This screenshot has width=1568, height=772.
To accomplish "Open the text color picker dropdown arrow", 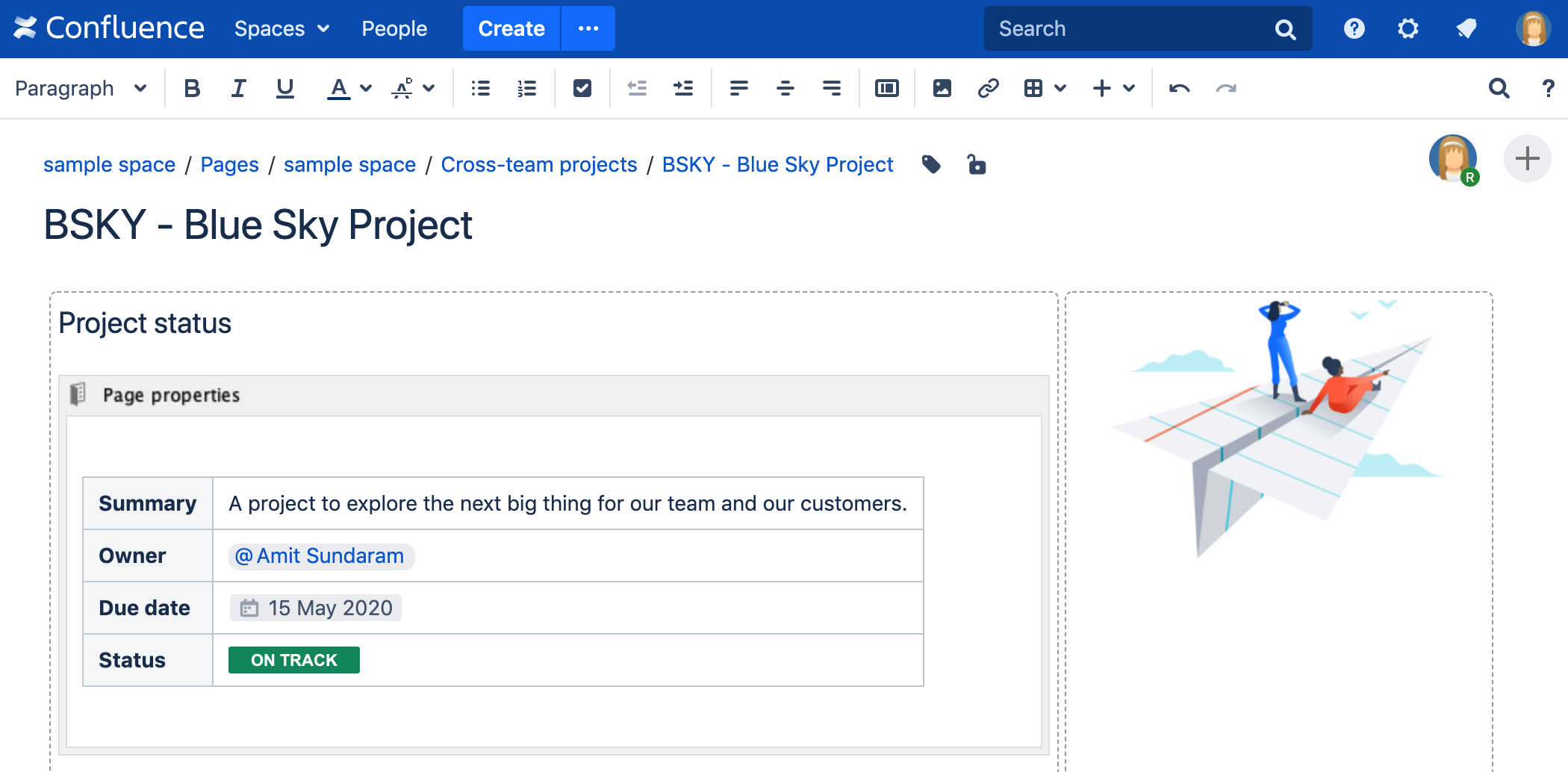I will click(366, 88).
